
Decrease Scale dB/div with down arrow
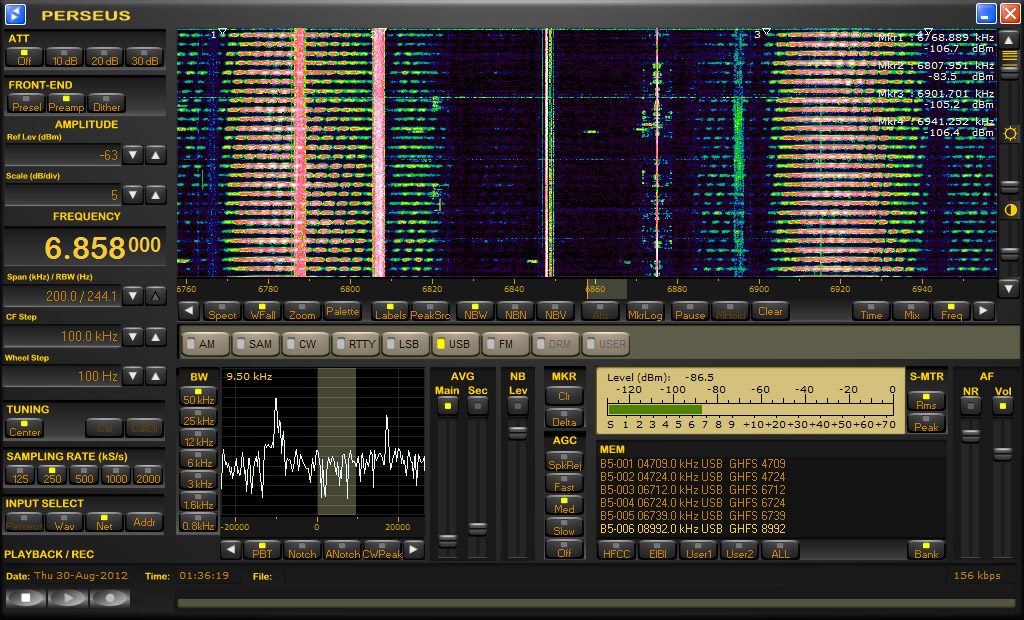pos(133,195)
